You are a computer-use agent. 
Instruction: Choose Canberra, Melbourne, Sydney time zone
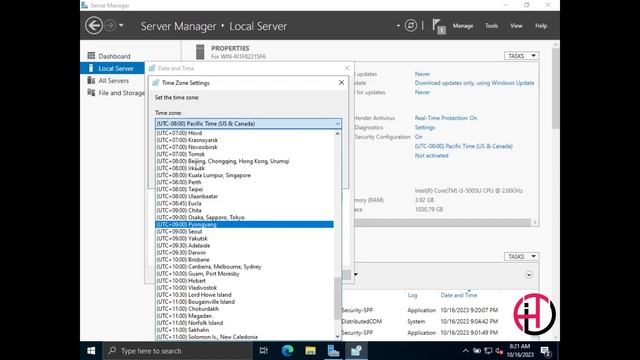coord(245,267)
